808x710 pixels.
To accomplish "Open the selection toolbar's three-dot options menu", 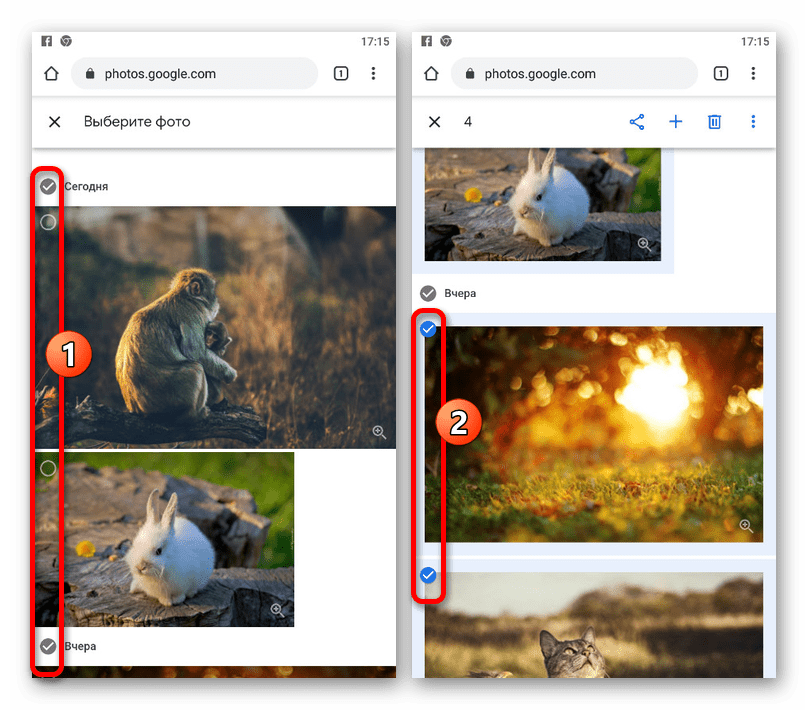I will click(x=753, y=122).
